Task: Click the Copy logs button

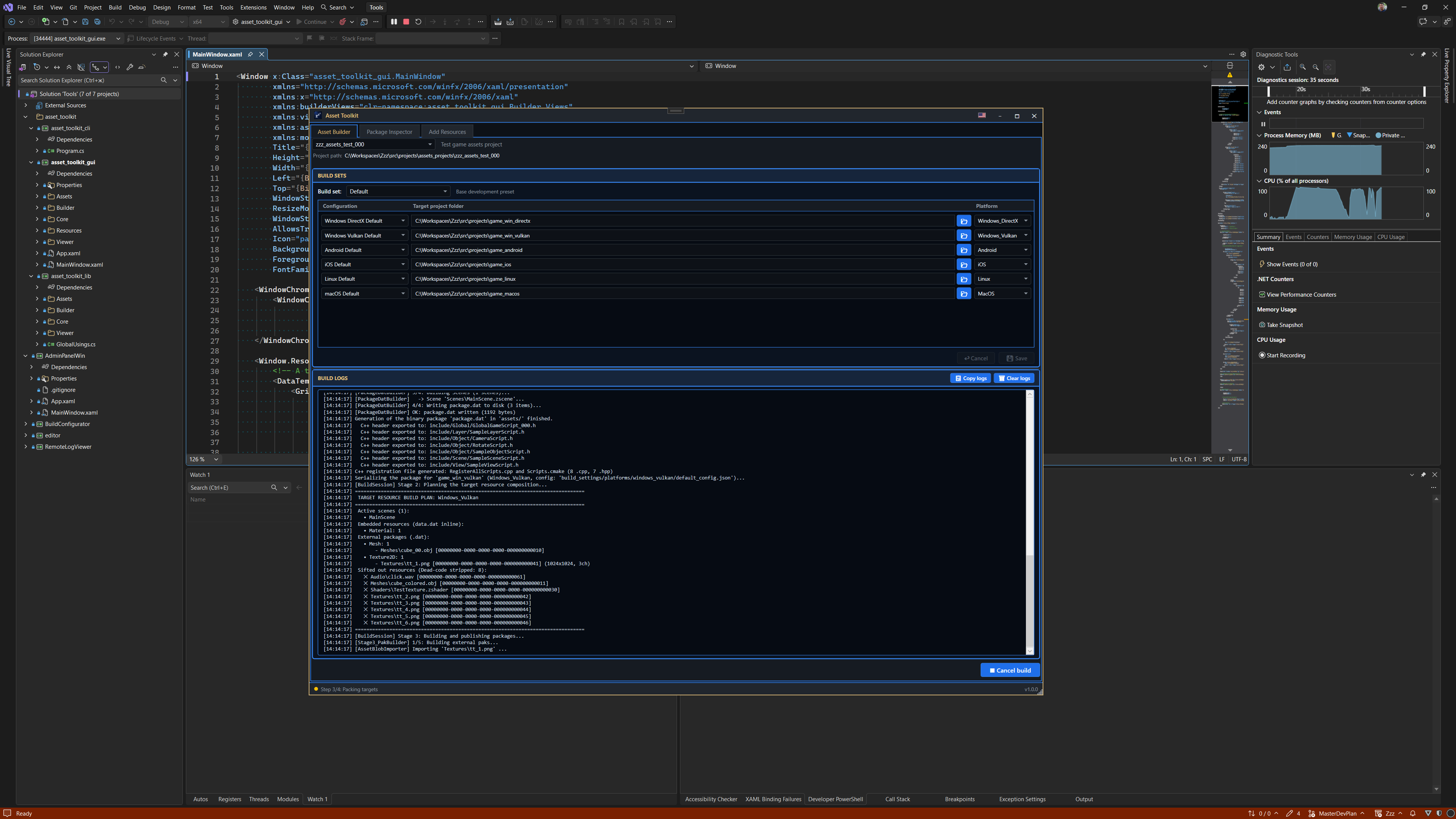Action: coord(970,378)
